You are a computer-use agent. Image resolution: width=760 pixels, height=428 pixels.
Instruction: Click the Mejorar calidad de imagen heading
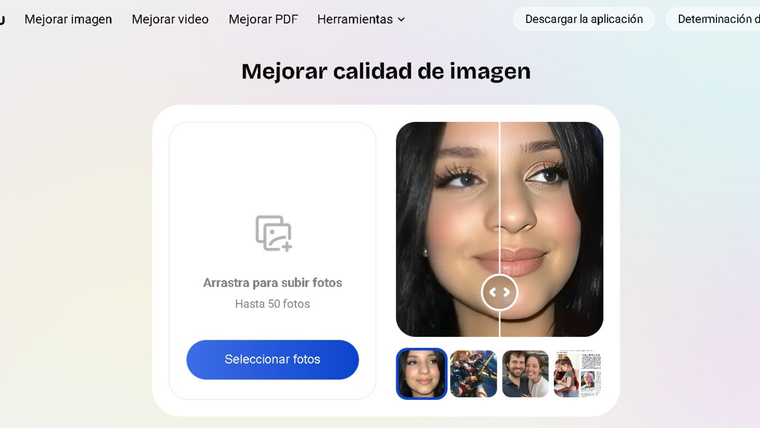(385, 71)
